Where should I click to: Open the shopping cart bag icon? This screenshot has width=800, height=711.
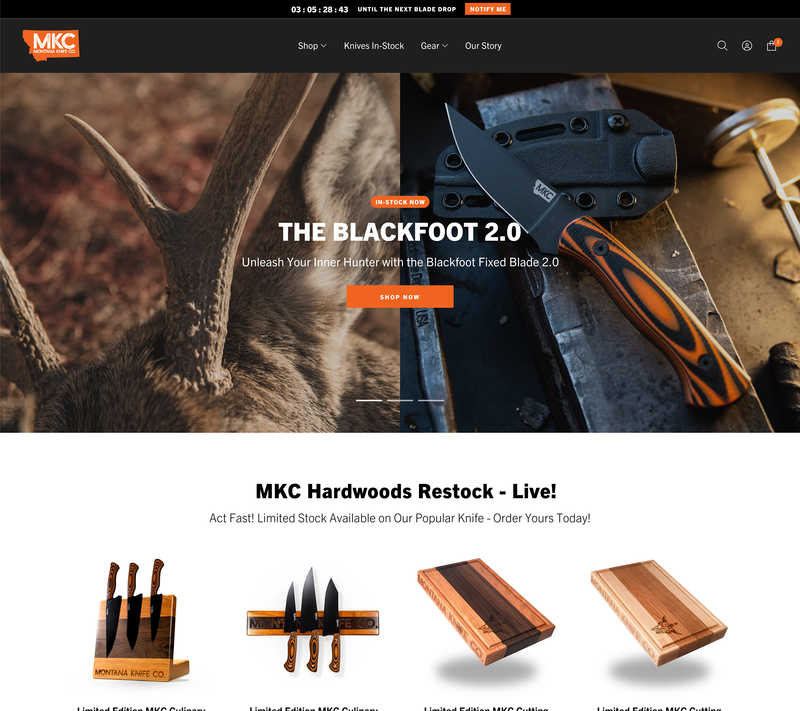click(771, 46)
